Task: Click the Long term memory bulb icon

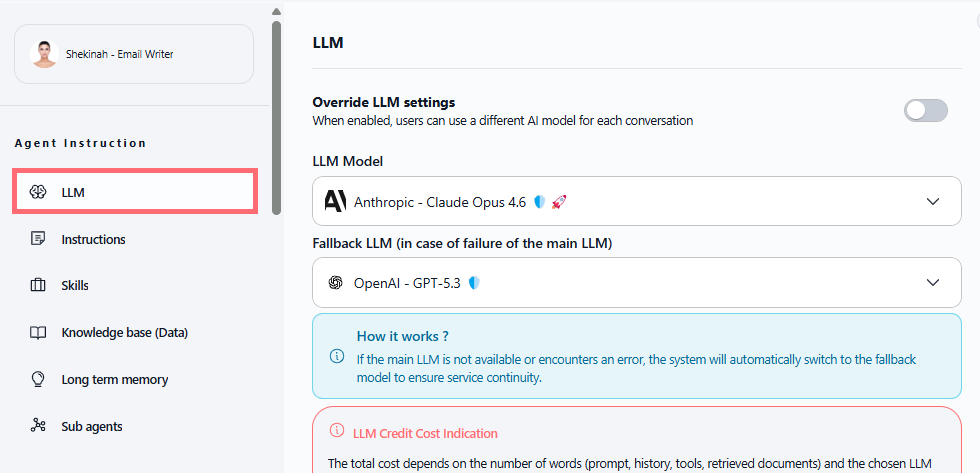Action: pos(39,380)
